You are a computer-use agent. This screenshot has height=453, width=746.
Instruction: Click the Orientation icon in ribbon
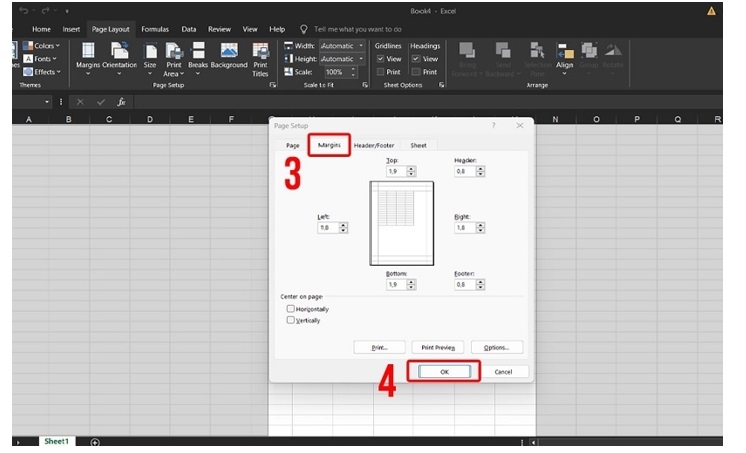pos(120,55)
